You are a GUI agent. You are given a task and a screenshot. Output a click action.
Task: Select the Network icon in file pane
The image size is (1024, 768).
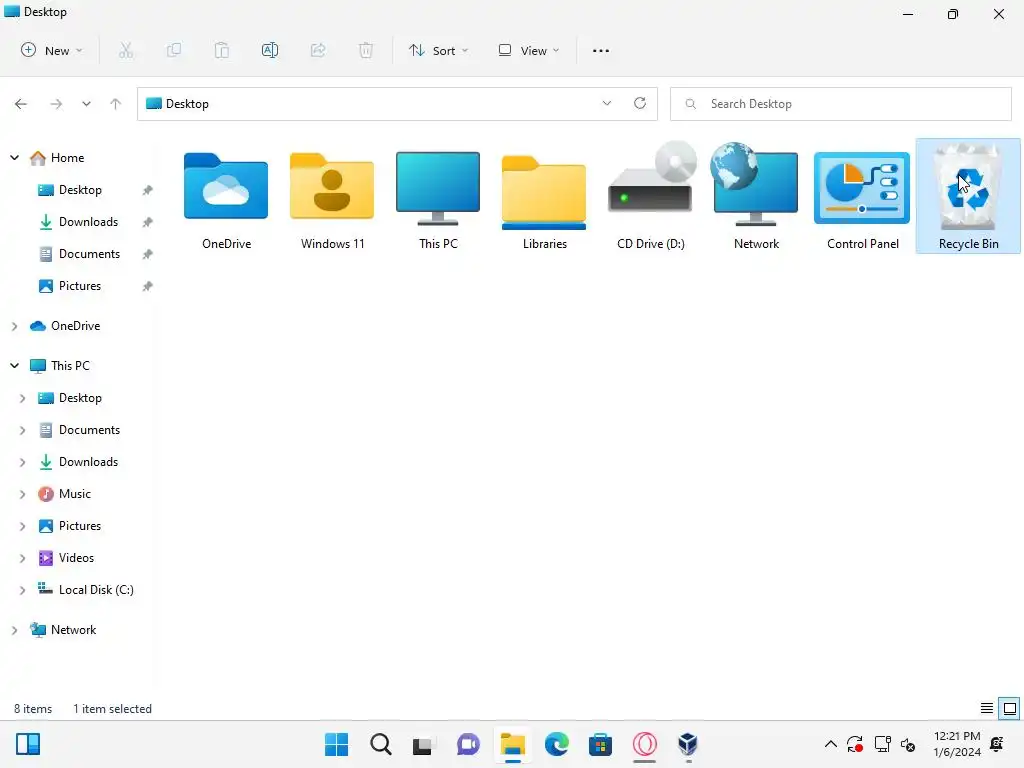coord(756,196)
